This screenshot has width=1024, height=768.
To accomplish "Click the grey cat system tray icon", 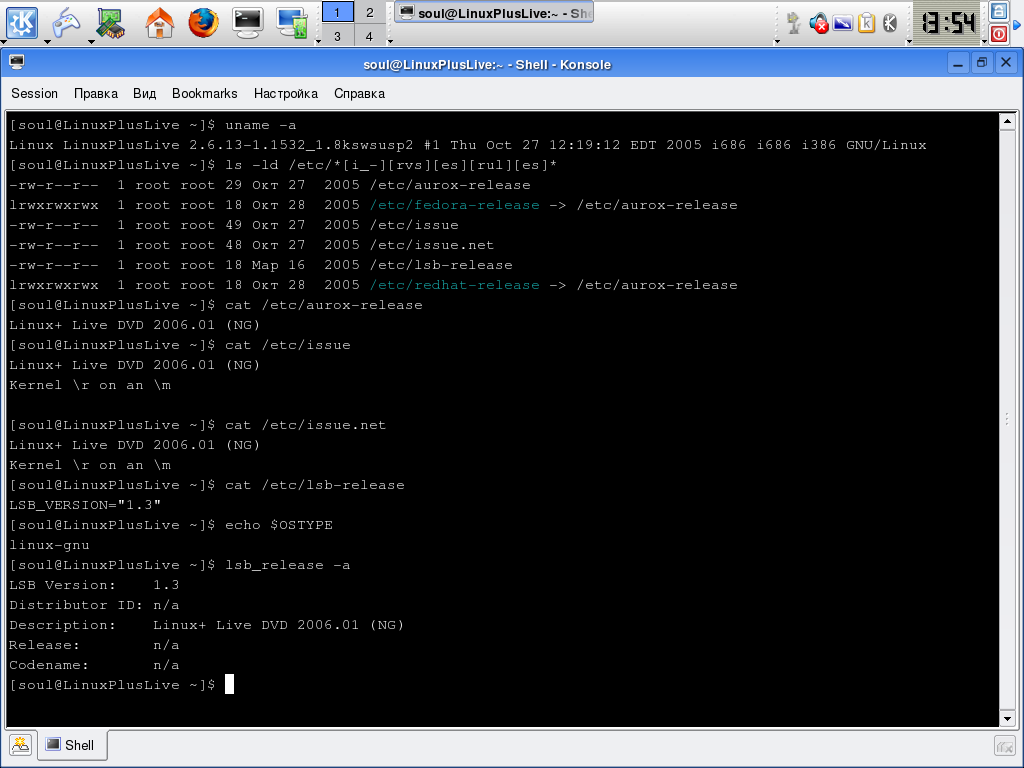I will 793,24.
